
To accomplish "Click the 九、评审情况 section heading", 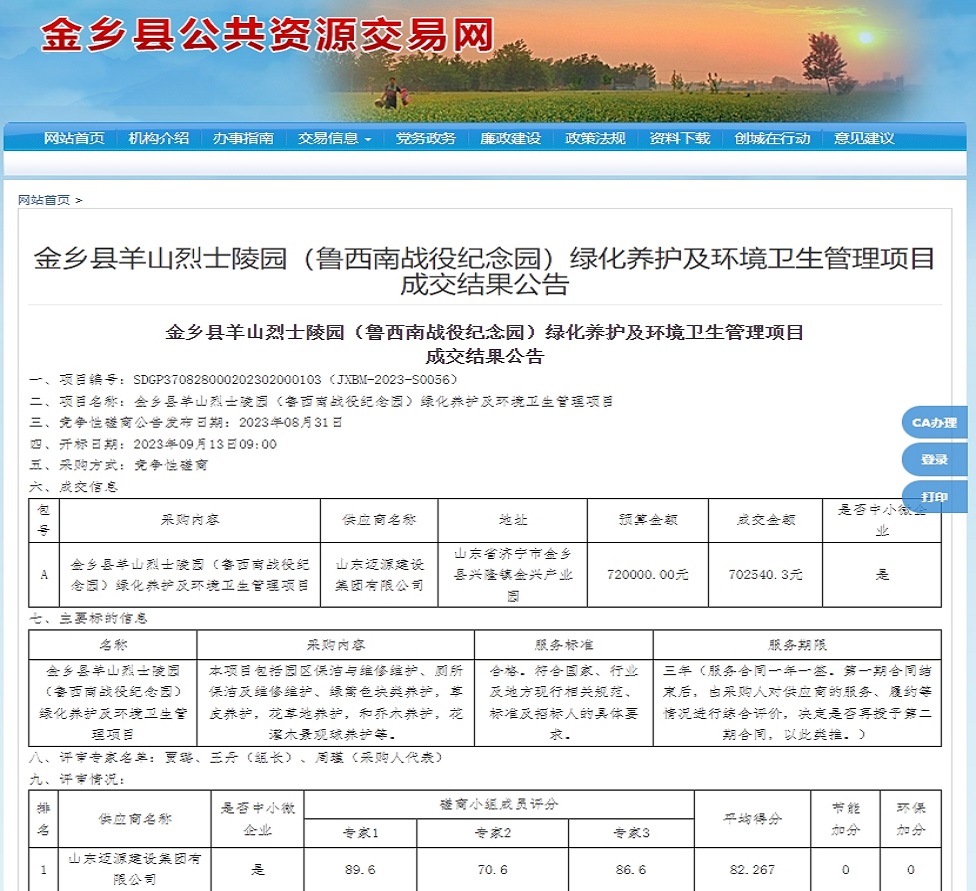I will [x=77, y=780].
